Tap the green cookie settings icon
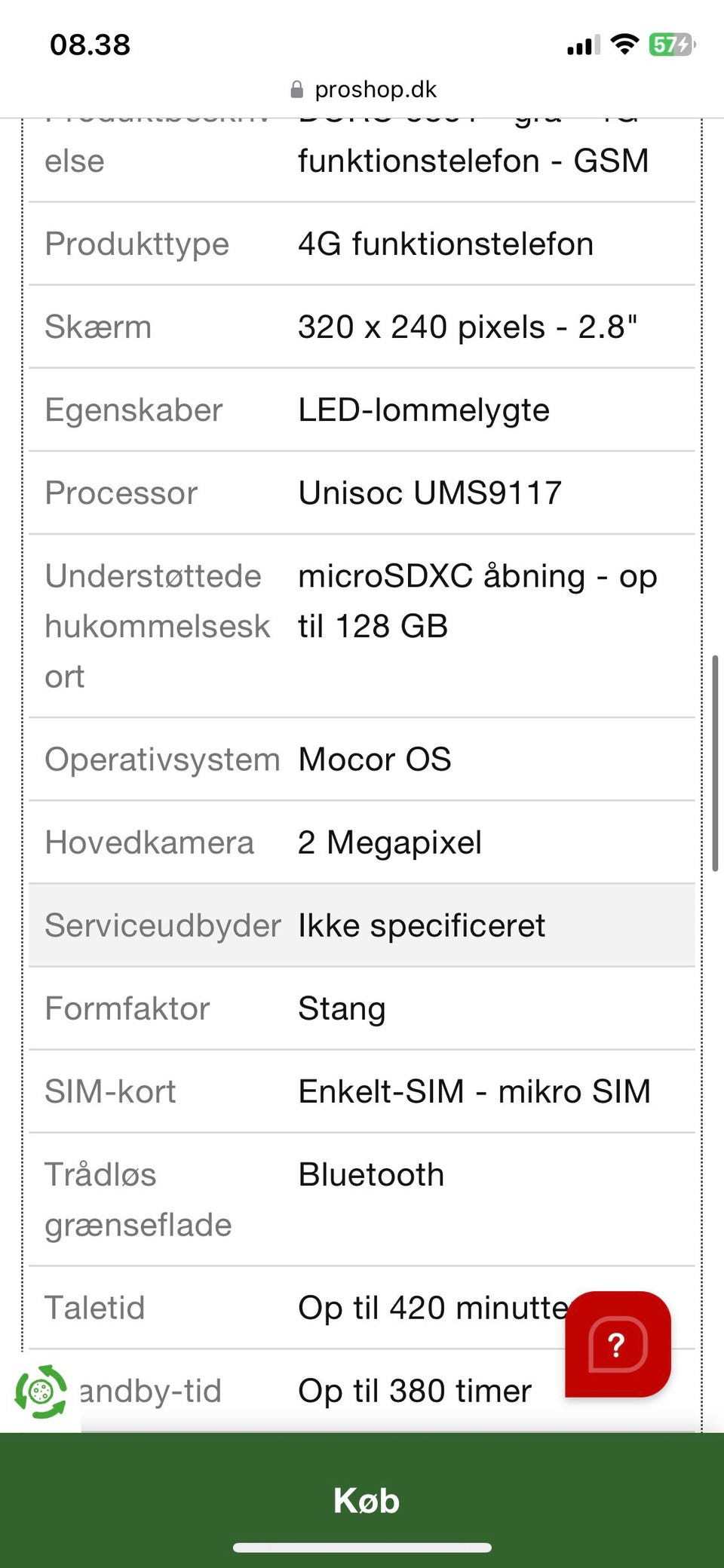Image resolution: width=724 pixels, height=1568 pixels. [41, 1391]
